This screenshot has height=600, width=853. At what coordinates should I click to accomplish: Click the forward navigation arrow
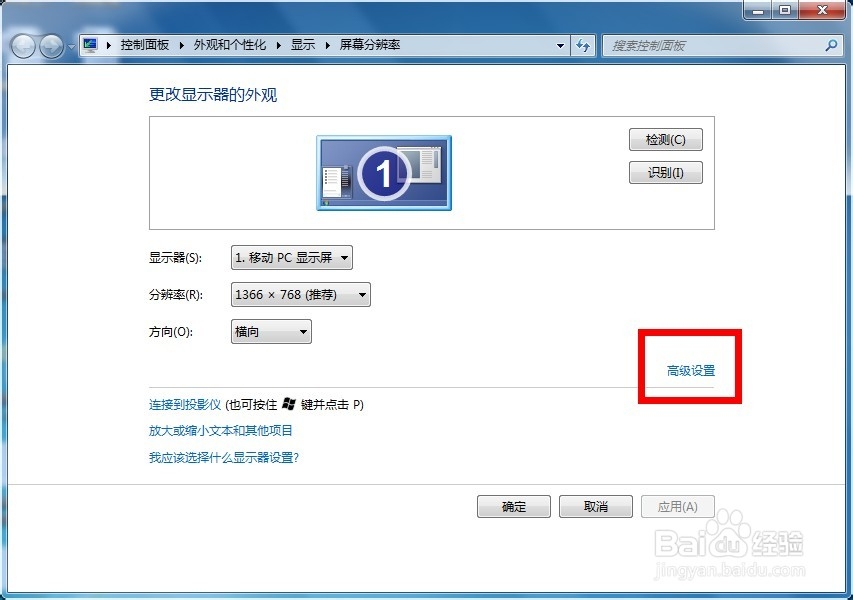point(50,45)
